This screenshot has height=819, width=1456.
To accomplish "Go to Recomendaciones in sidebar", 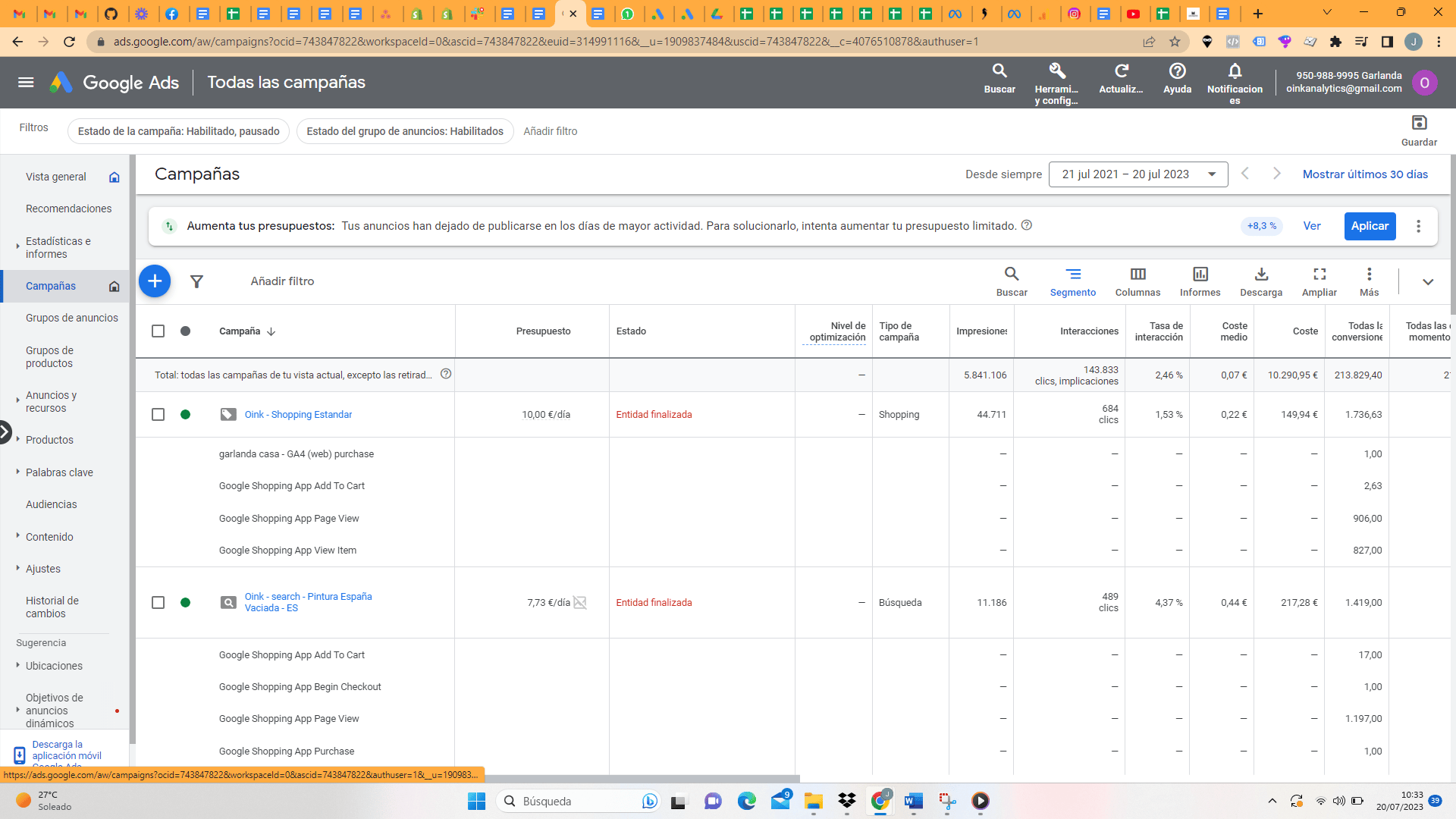I will click(x=68, y=209).
